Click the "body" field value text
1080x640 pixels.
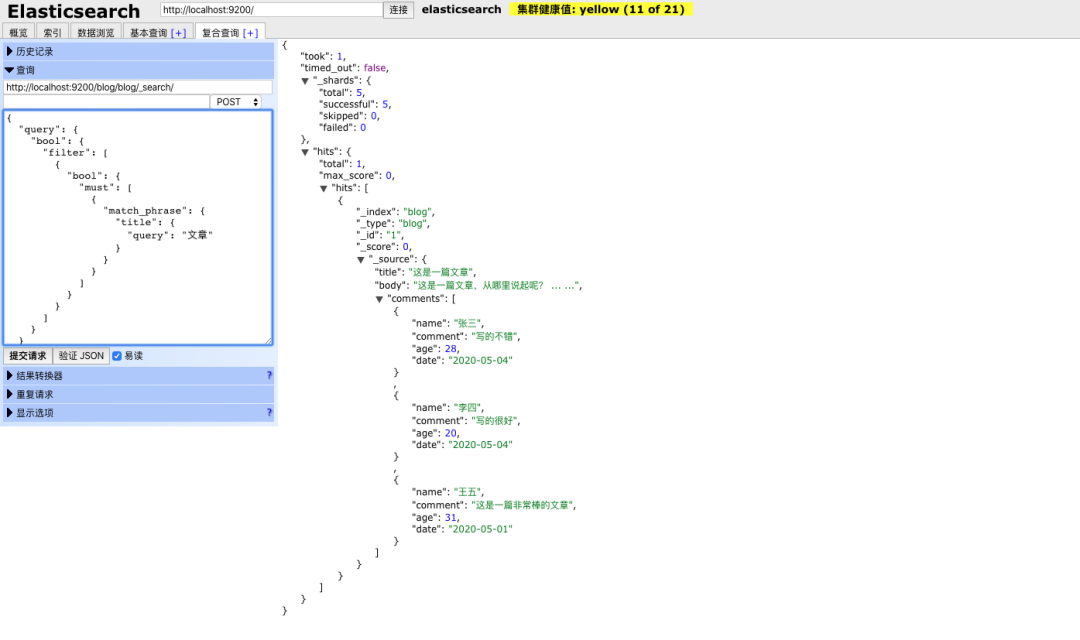[x=497, y=286]
